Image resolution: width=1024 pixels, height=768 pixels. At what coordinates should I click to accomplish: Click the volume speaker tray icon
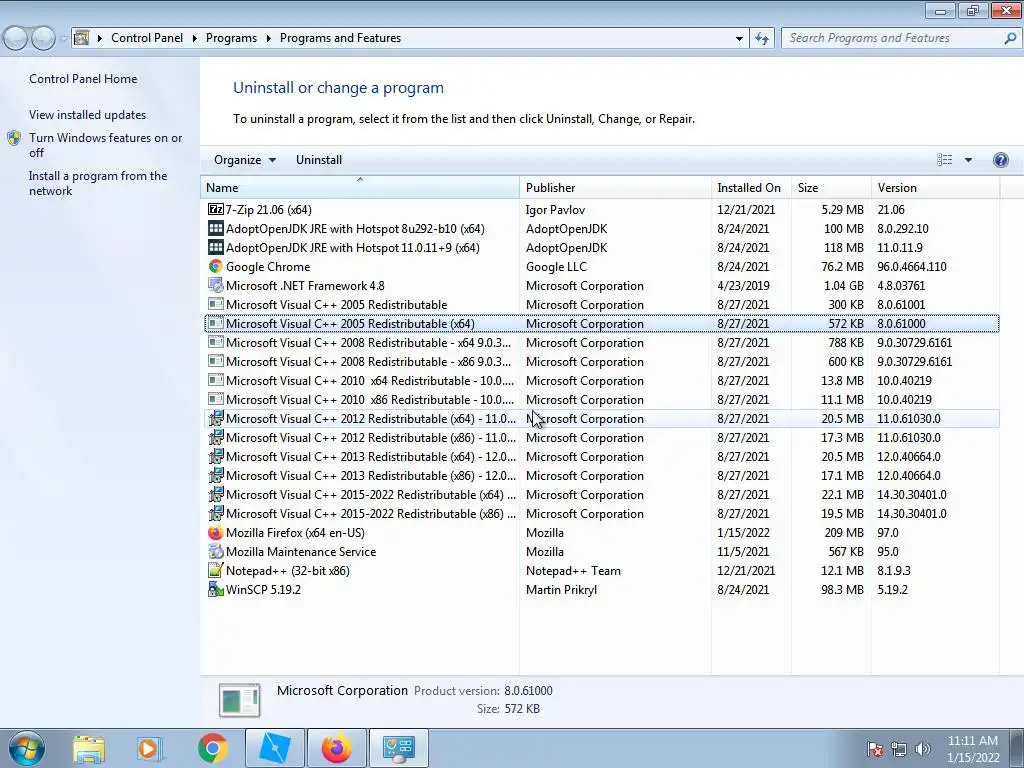[923, 748]
